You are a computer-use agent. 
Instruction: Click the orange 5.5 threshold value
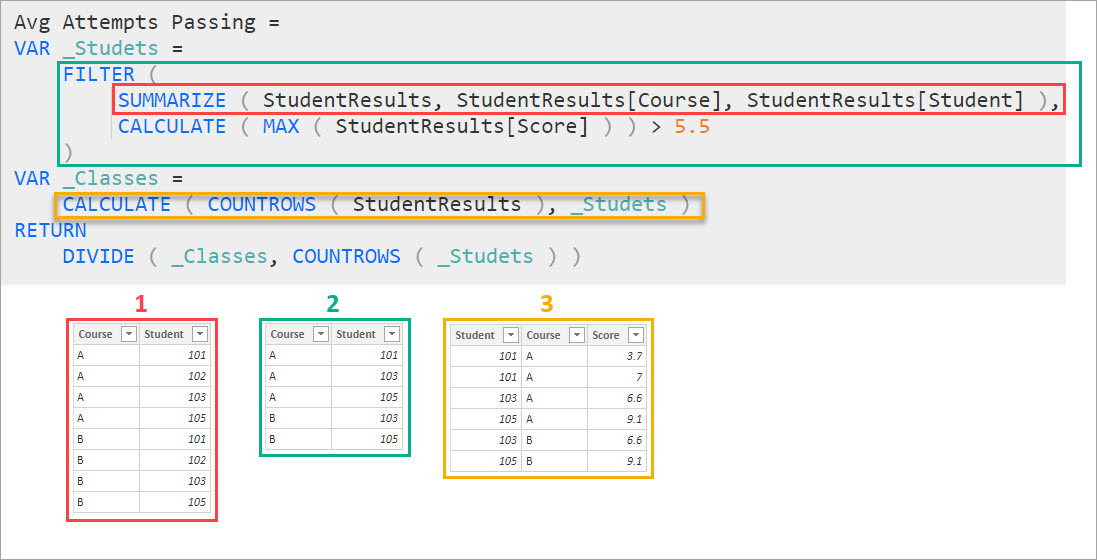click(693, 126)
